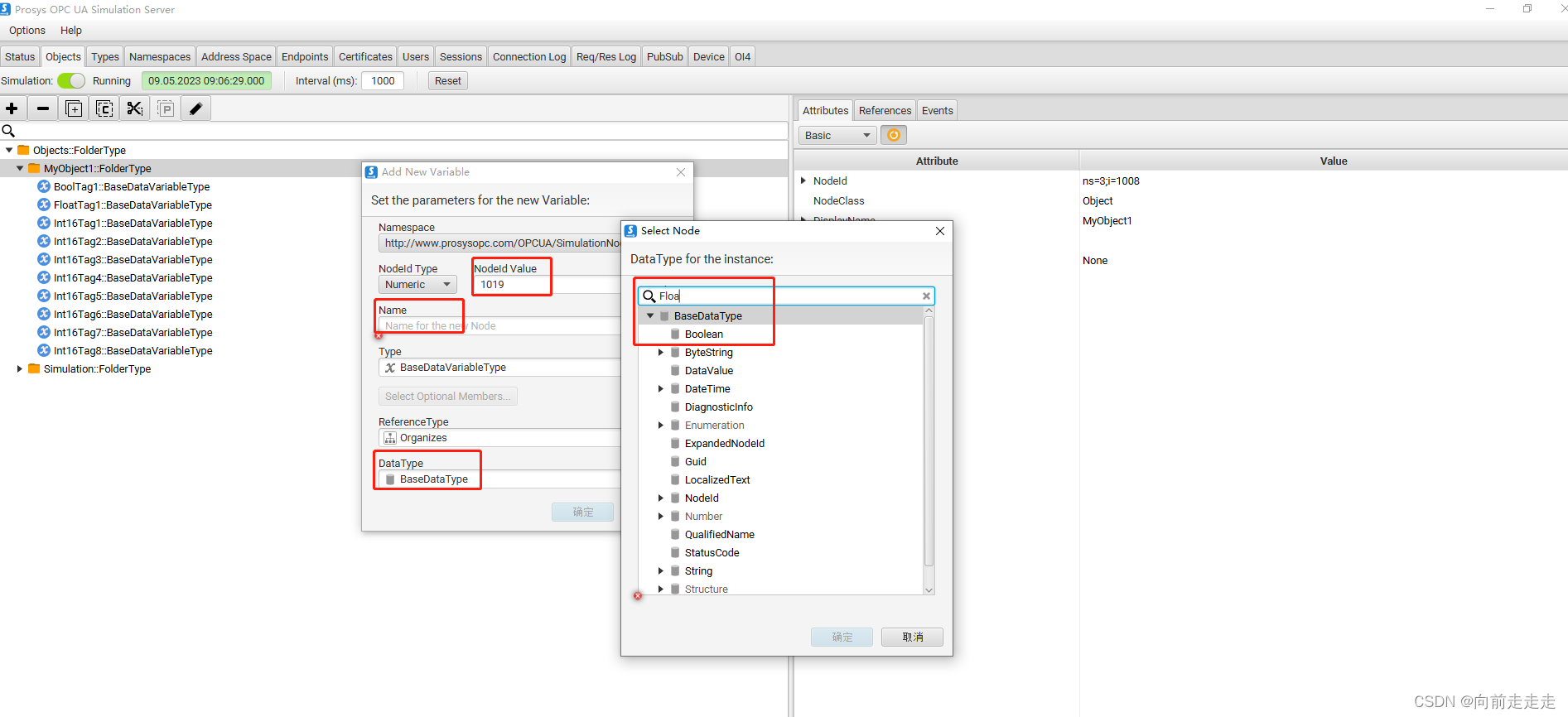
Task: Click the scissors cut toolbar icon
Action: (135, 108)
